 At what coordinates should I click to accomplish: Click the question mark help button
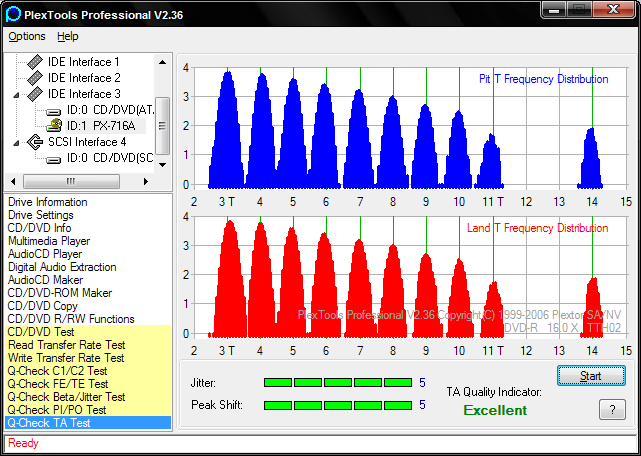612,409
